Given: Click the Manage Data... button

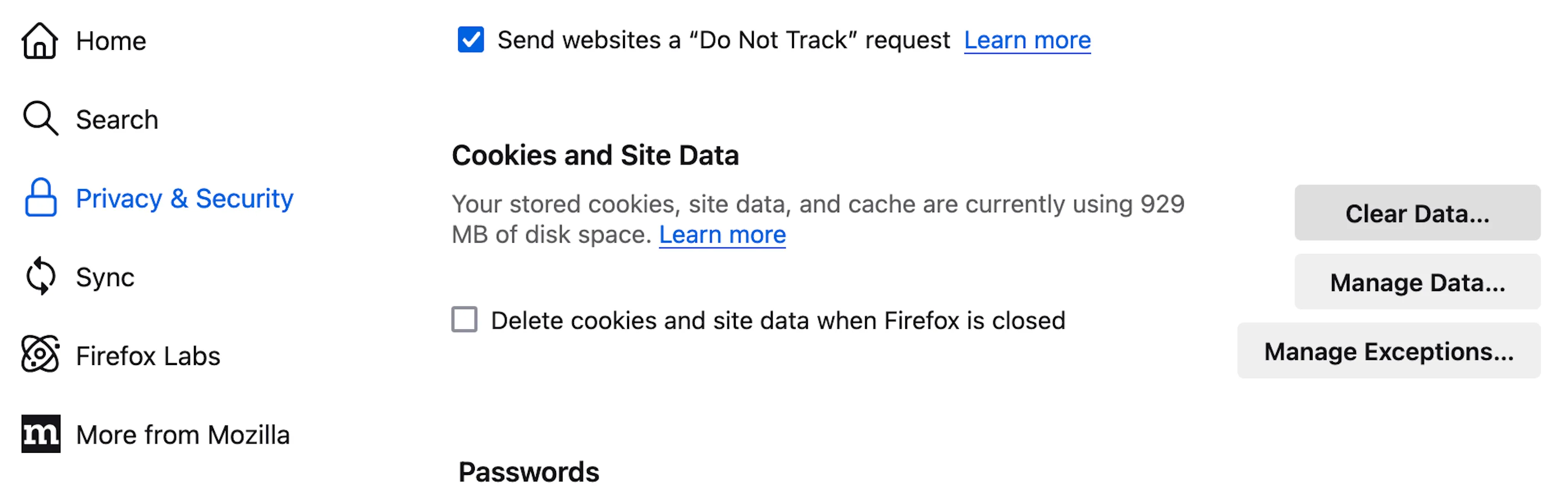Looking at the screenshot, I should pos(1417,281).
